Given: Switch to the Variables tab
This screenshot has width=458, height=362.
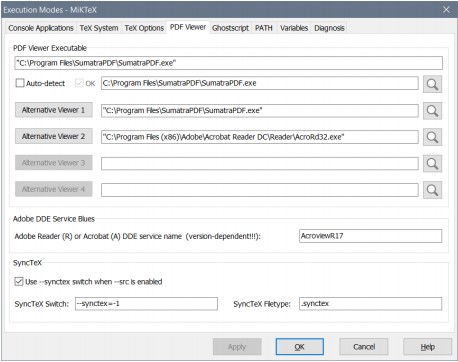Looking at the screenshot, I should pos(294,28).
